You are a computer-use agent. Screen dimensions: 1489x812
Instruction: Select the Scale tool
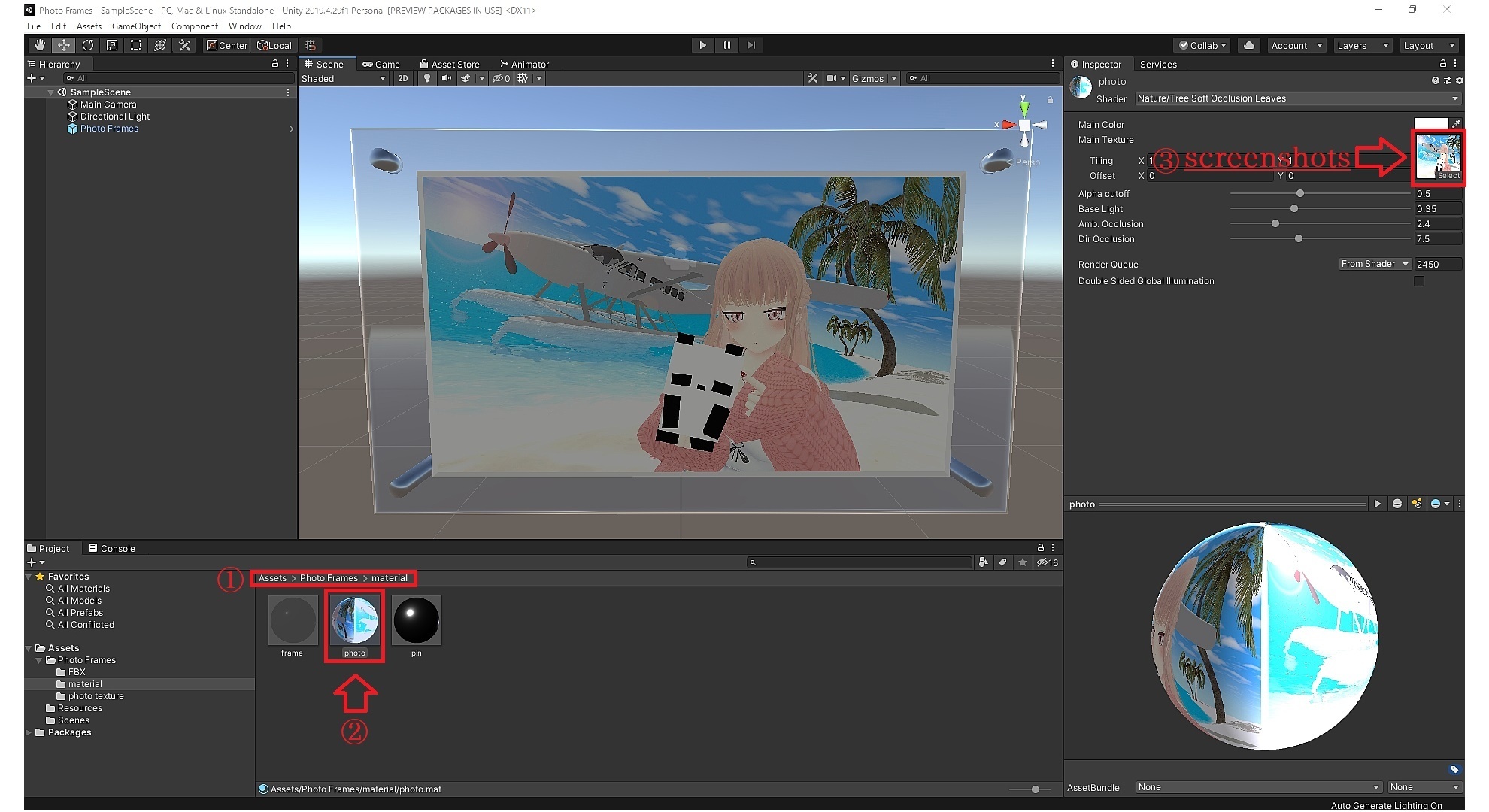click(111, 45)
